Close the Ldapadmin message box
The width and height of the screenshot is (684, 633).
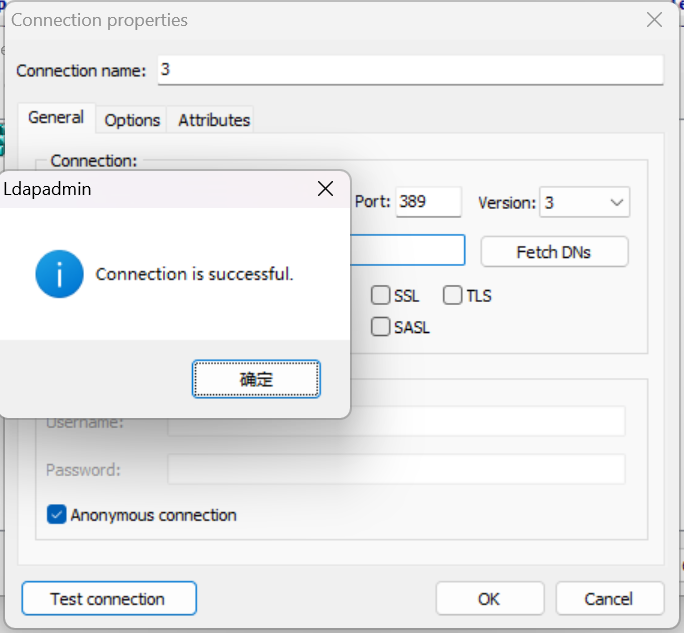(325, 189)
